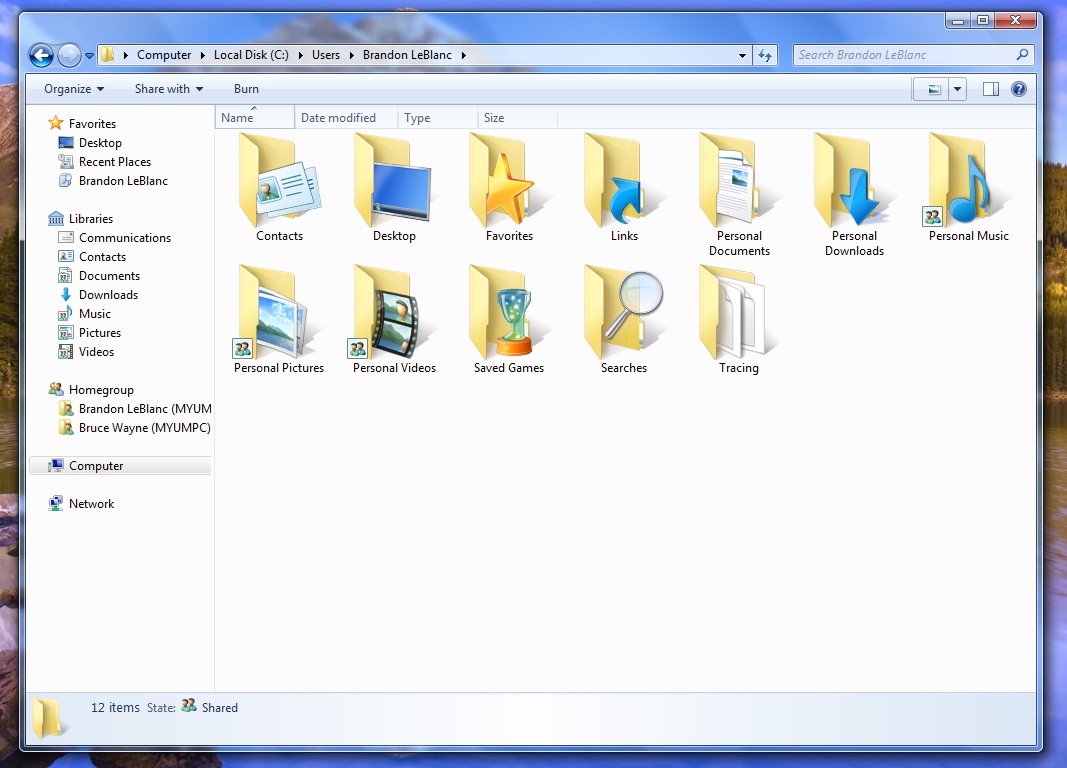
Task: Sort files by the Name column header
Action: click(x=240, y=117)
